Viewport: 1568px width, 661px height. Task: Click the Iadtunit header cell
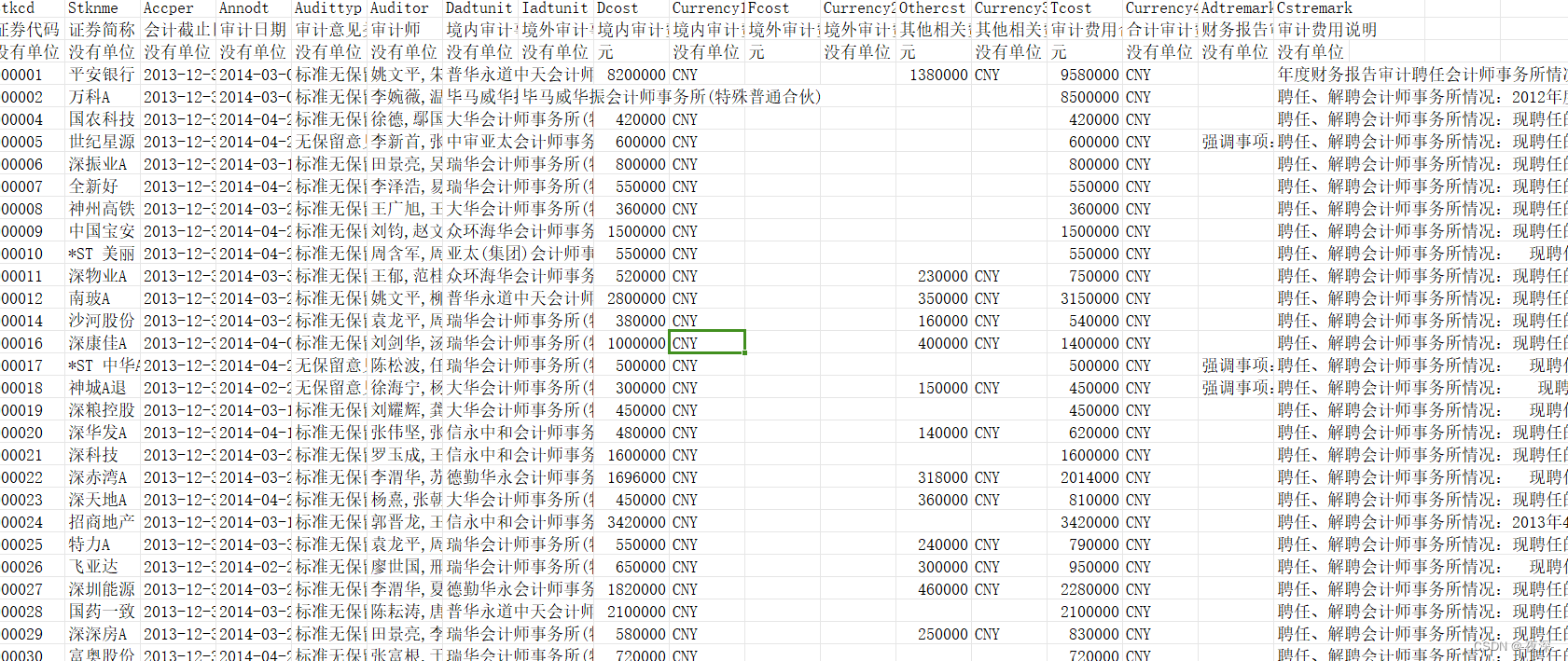click(x=556, y=7)
